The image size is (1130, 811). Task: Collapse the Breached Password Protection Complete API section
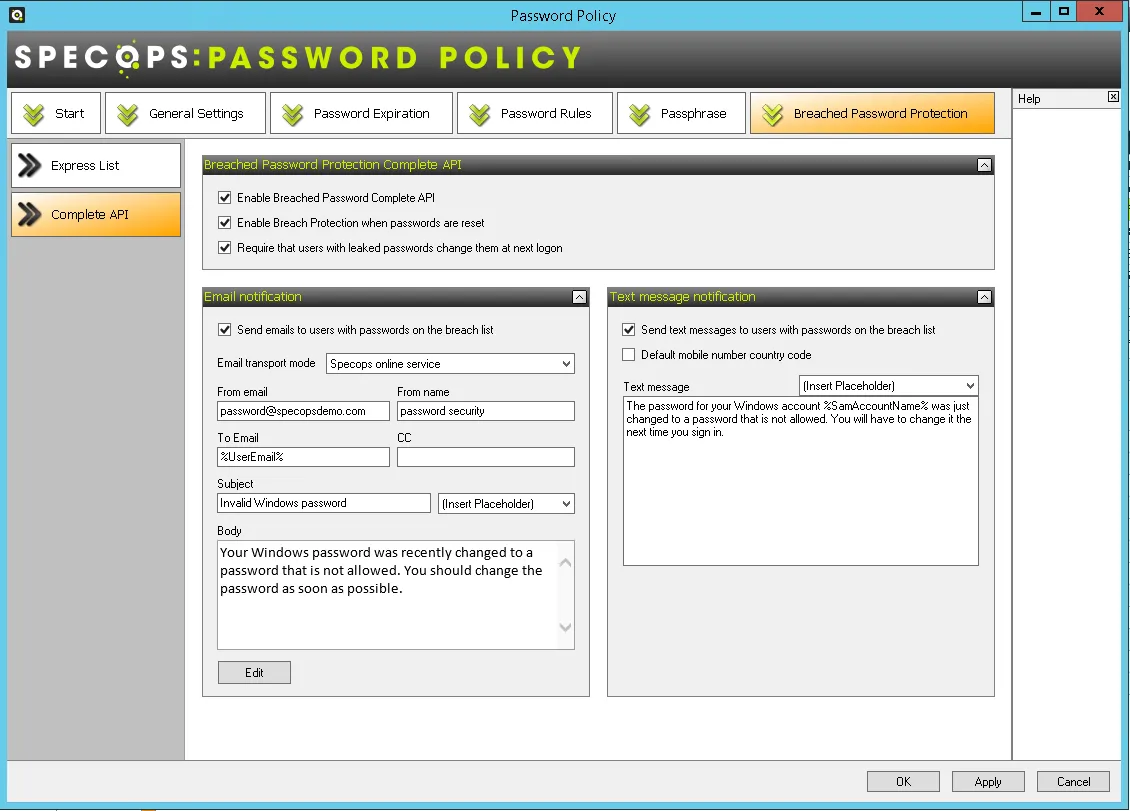[x=984, y=165]
